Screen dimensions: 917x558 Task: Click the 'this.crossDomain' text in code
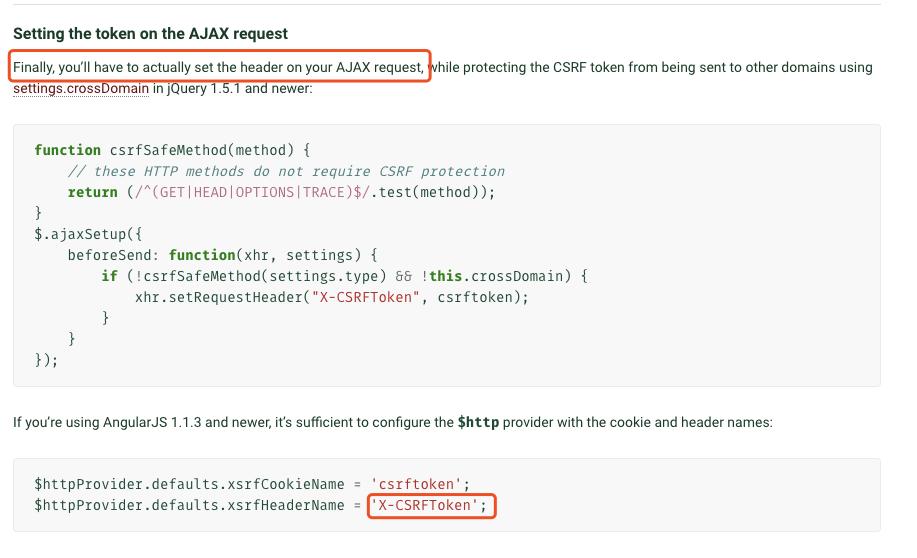[500, 276]
